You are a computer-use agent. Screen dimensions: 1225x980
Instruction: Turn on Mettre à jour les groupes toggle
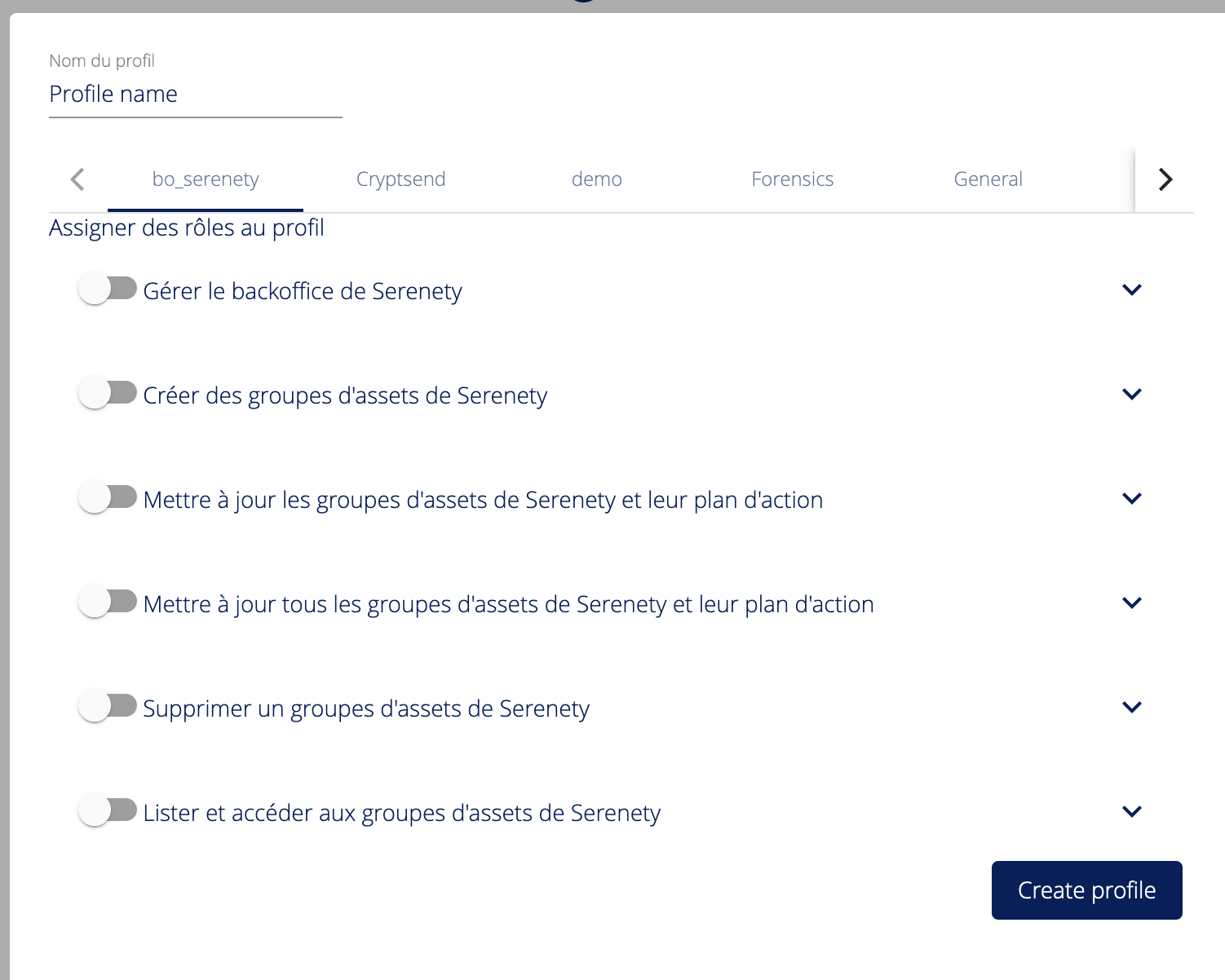pyautogui.click(x=107, y=497)
